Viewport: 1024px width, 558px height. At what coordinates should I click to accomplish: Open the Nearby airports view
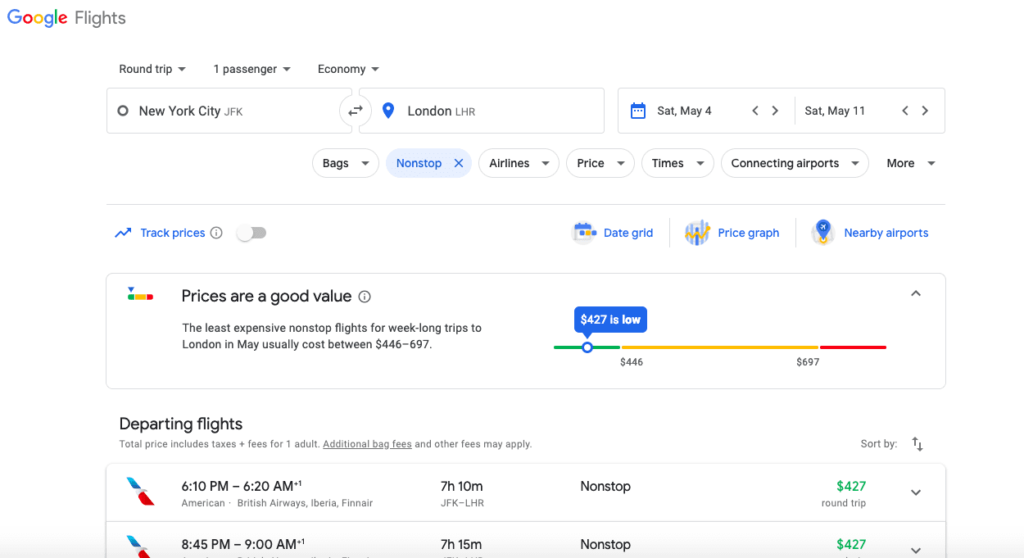point(869,233)
